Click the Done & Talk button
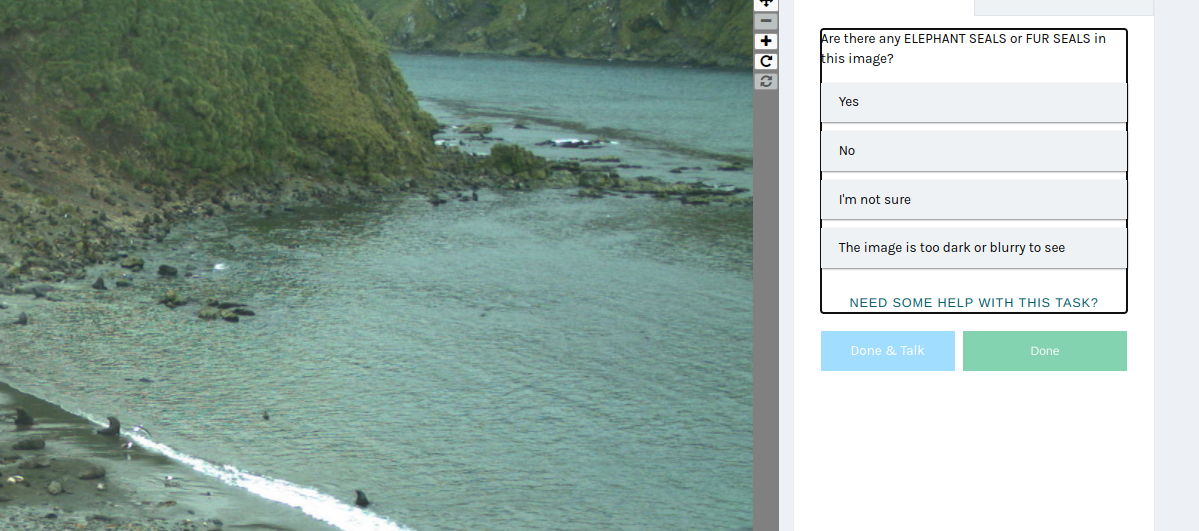This screenshot has width=1199, height=531. coord(888,350)
